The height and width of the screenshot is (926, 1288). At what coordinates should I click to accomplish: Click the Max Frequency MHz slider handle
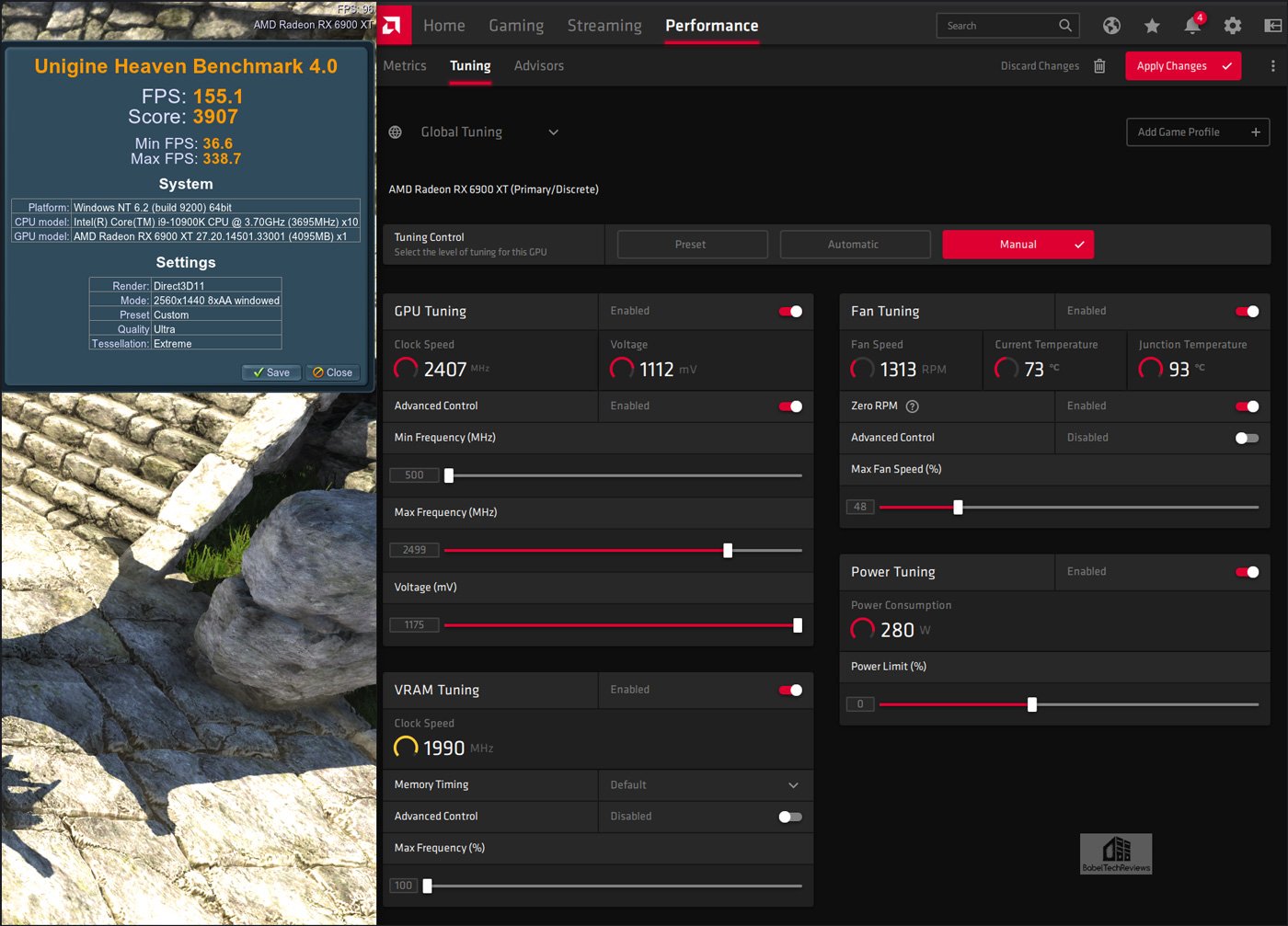(x=728, y=551)
